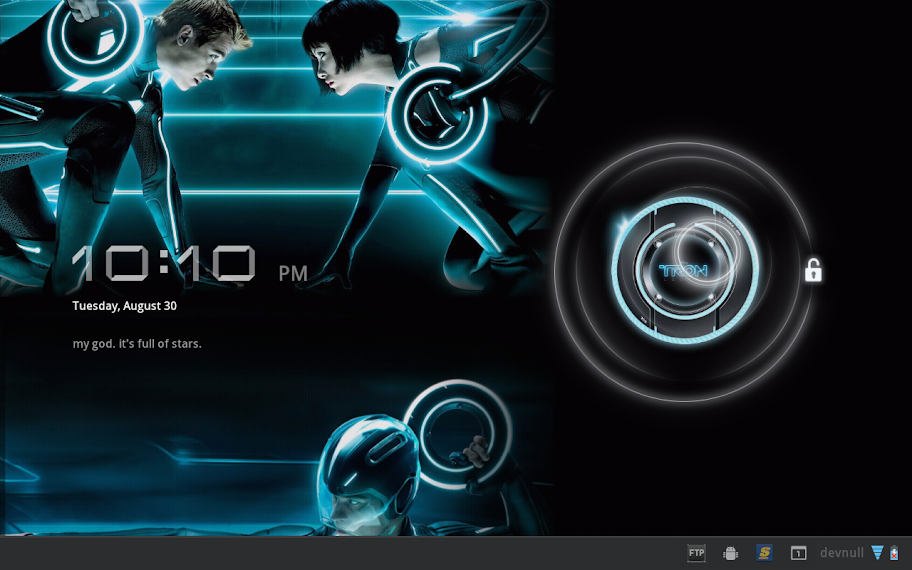This screenshot has height=570, width=912.
Task: Select the Tuesday, August 30 date
Action: pyautogui.click(x=124, y=306)
